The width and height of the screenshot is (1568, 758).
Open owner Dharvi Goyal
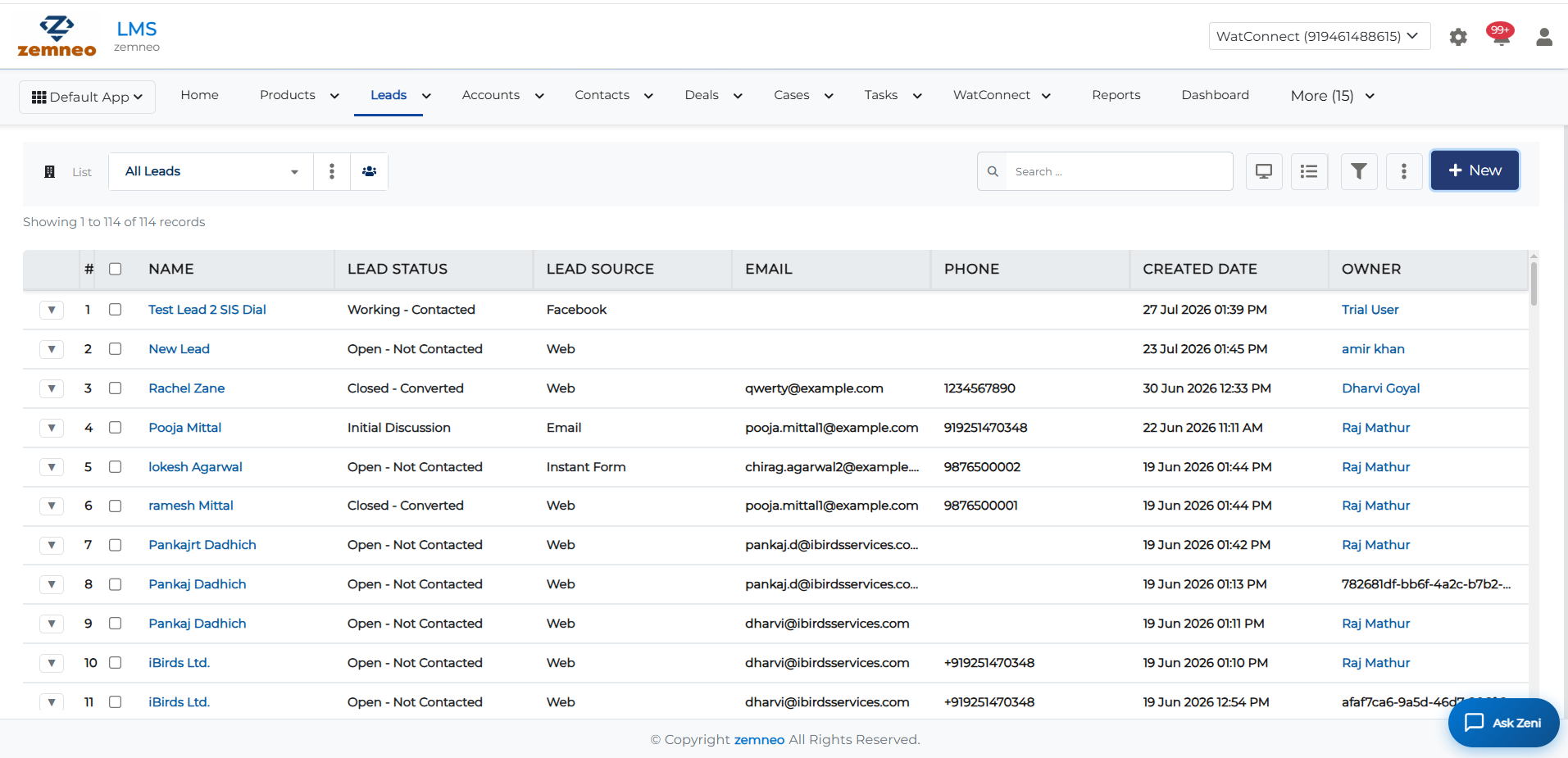pyautogui.click(x=1380, y=388)
